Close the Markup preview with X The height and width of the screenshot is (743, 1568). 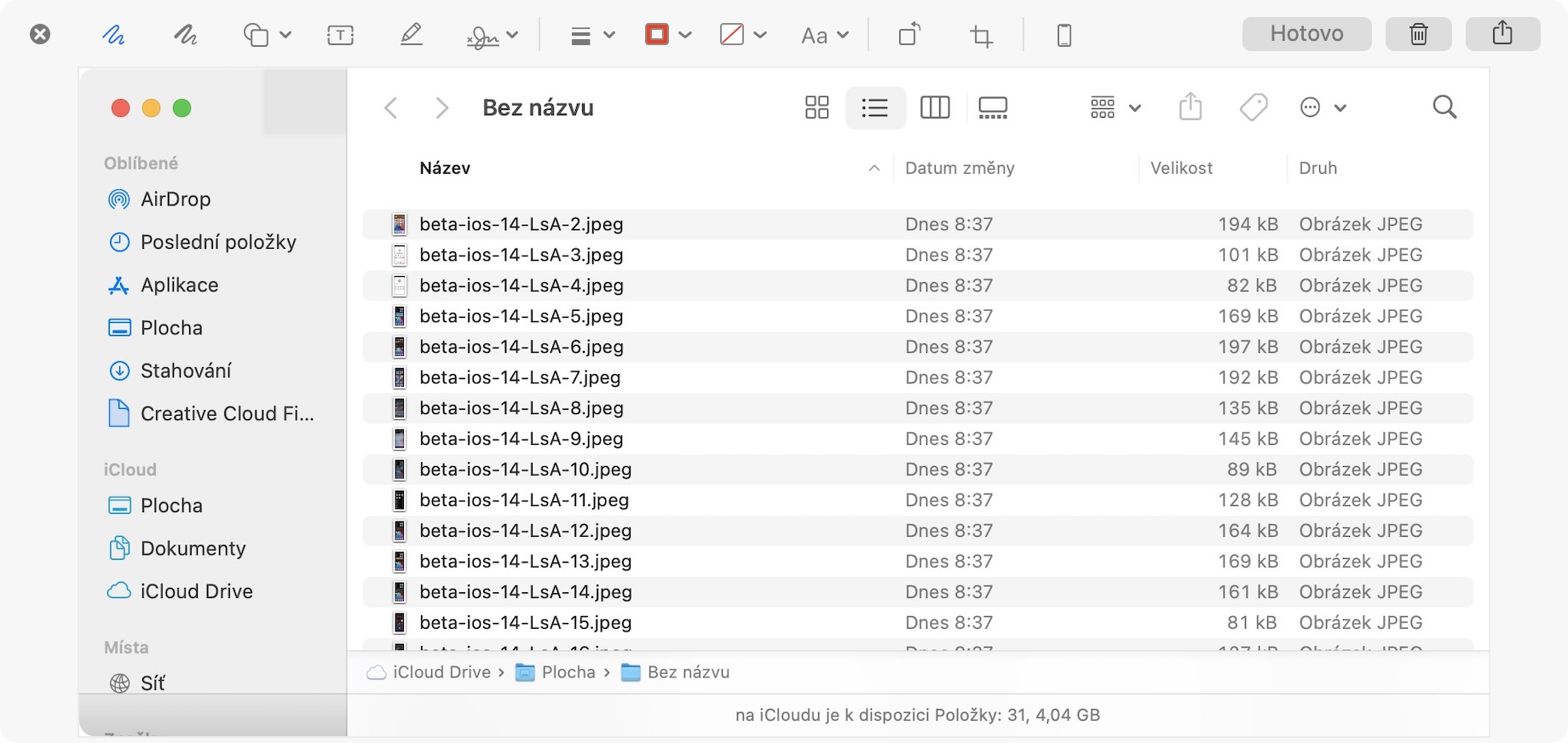[40, 34]
